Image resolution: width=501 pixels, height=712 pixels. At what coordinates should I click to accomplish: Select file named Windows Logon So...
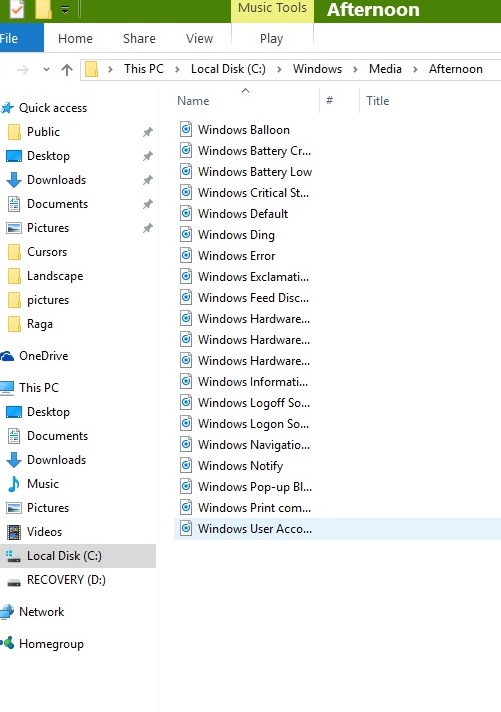pyautogui.click(x=253, y=424)
